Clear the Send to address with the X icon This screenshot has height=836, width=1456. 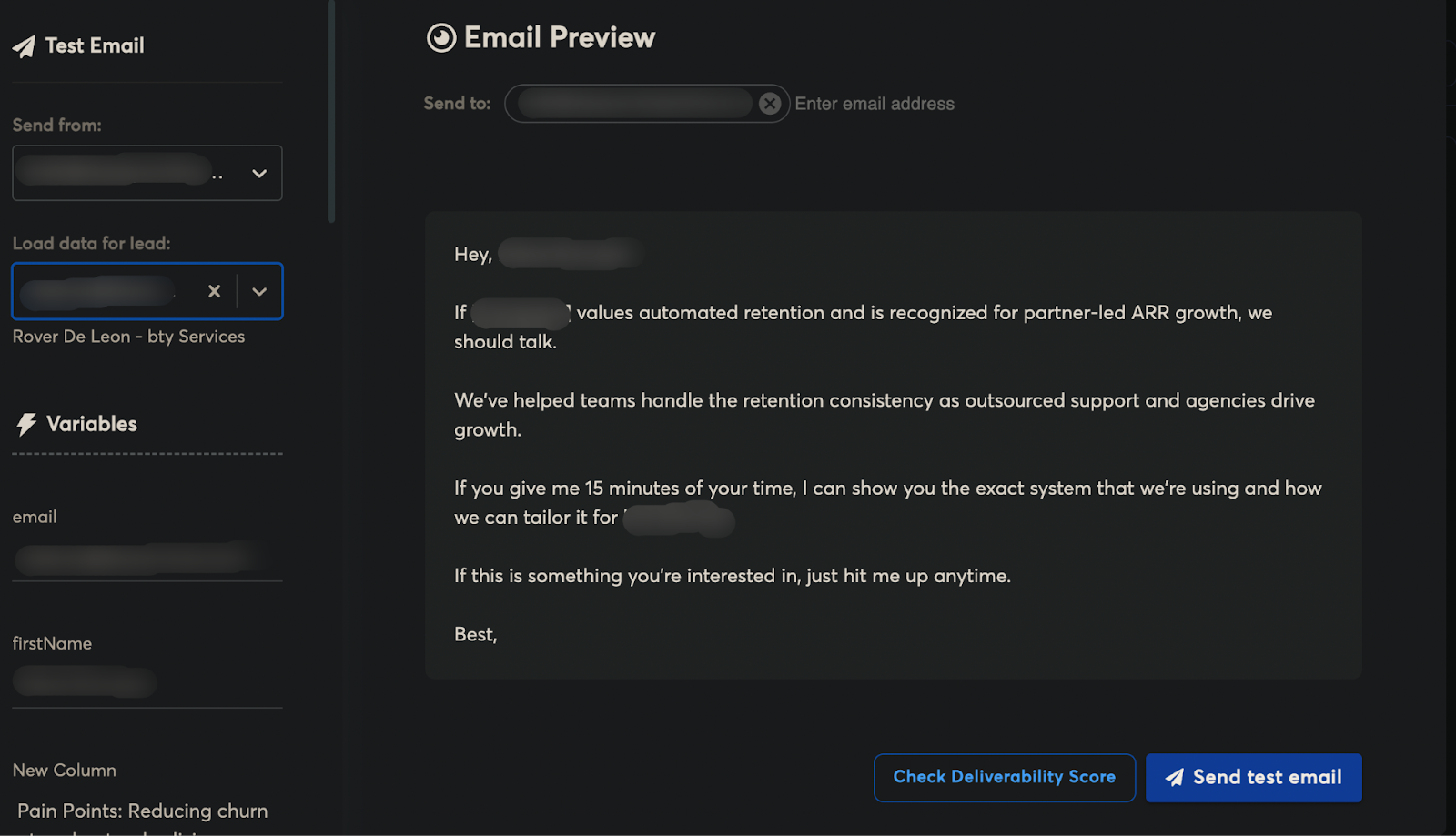point(770,103)
